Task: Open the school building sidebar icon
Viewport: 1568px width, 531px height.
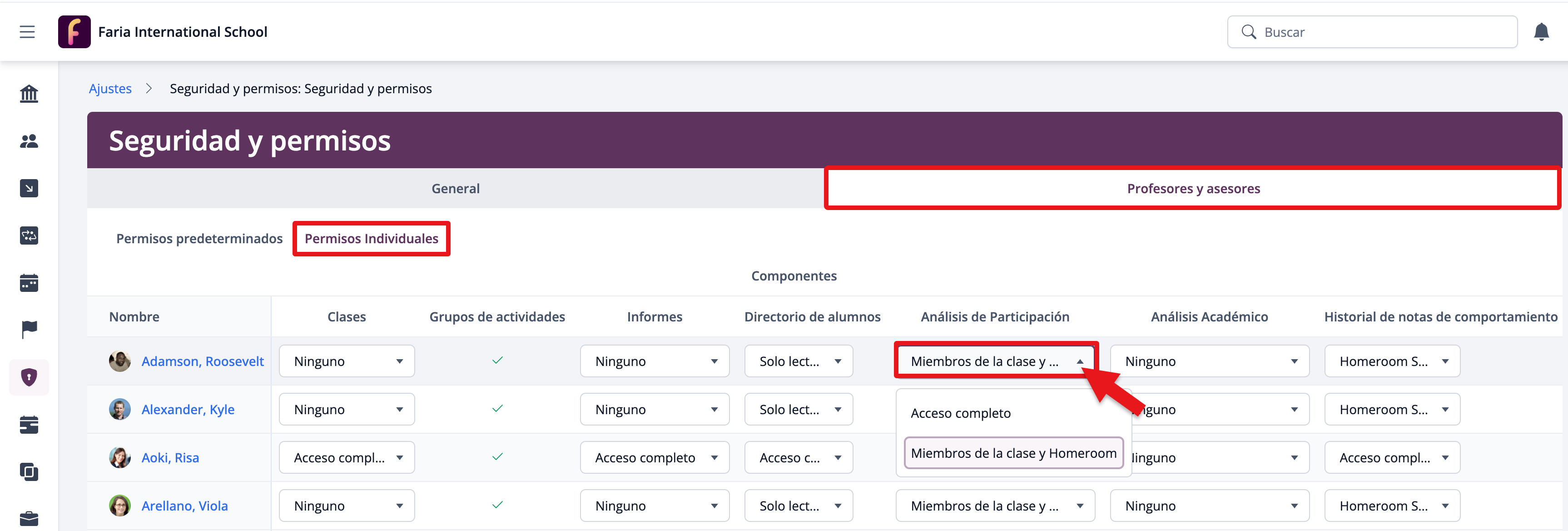Action: (x=29, y=94)
